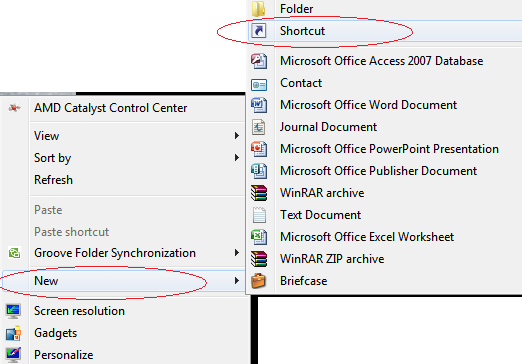Expand the View submenu arrow
The image size is (522, 364).
click(x=236, y=136)
